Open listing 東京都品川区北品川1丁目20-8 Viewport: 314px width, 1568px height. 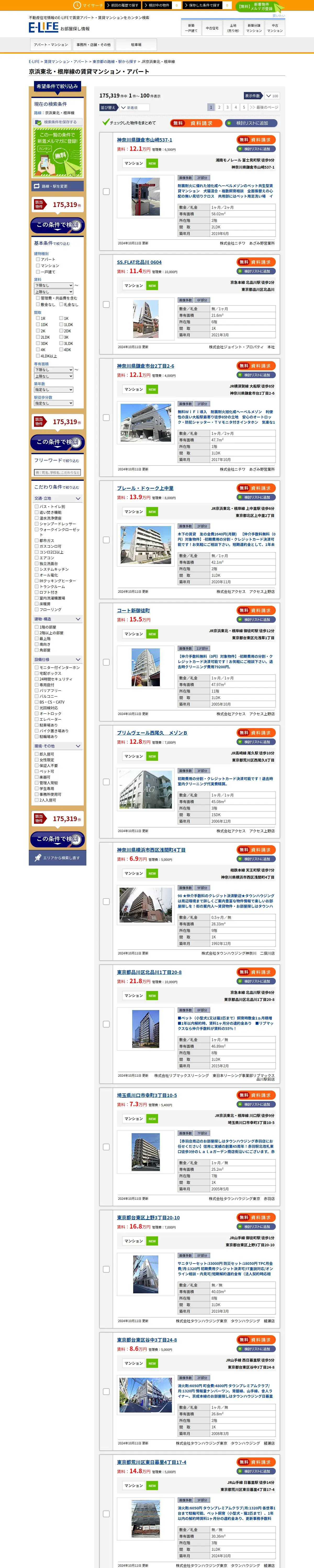pyautogui.click(x=149, y=972)
